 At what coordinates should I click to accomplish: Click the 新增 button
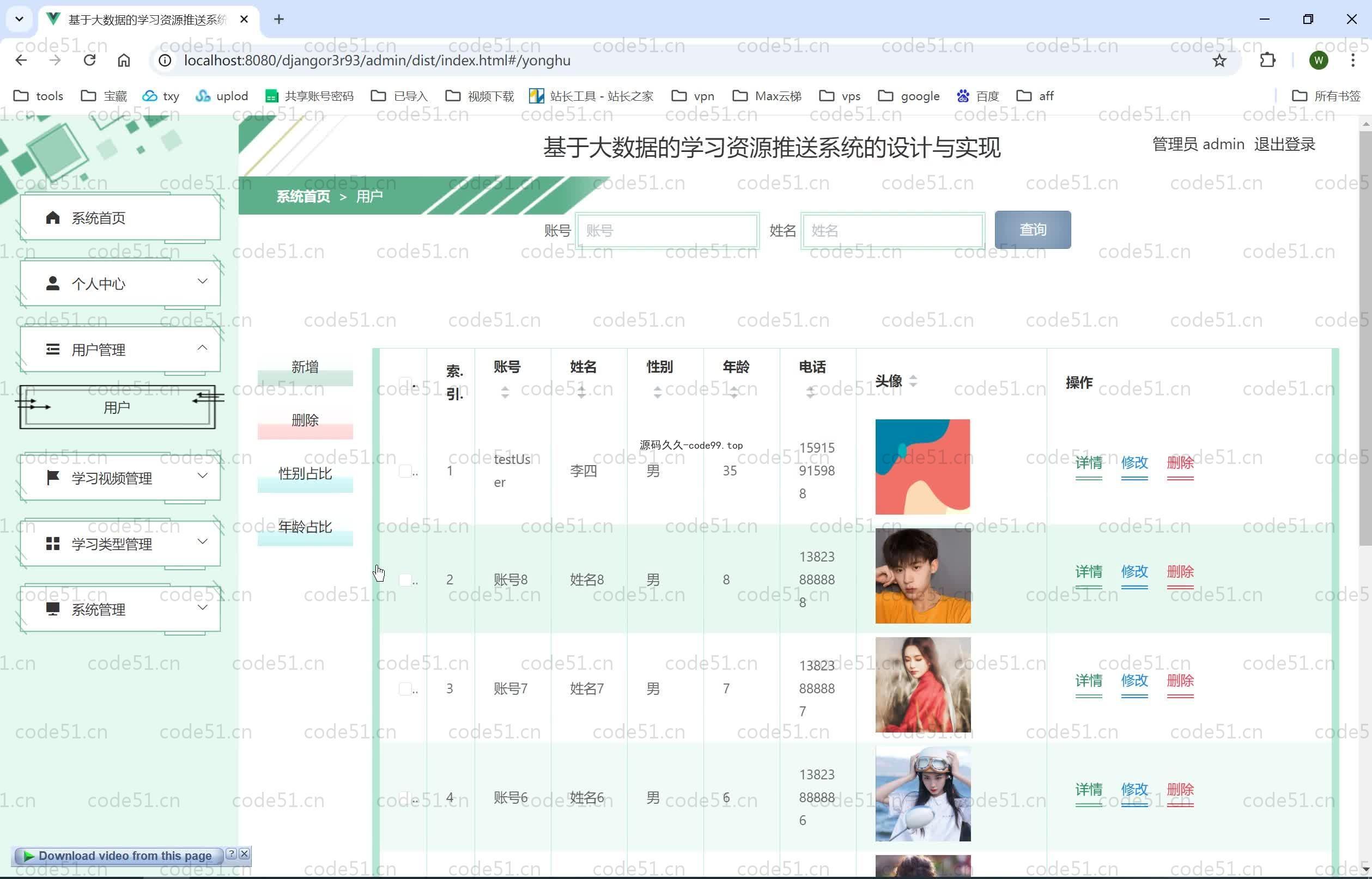305,370
